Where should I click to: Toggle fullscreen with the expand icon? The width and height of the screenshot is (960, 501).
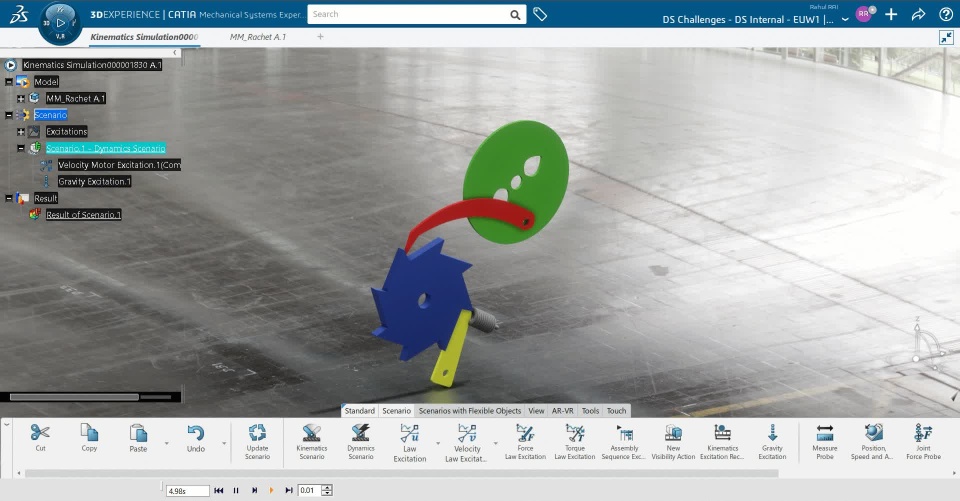pyautogui.click(x=946, y=38)
